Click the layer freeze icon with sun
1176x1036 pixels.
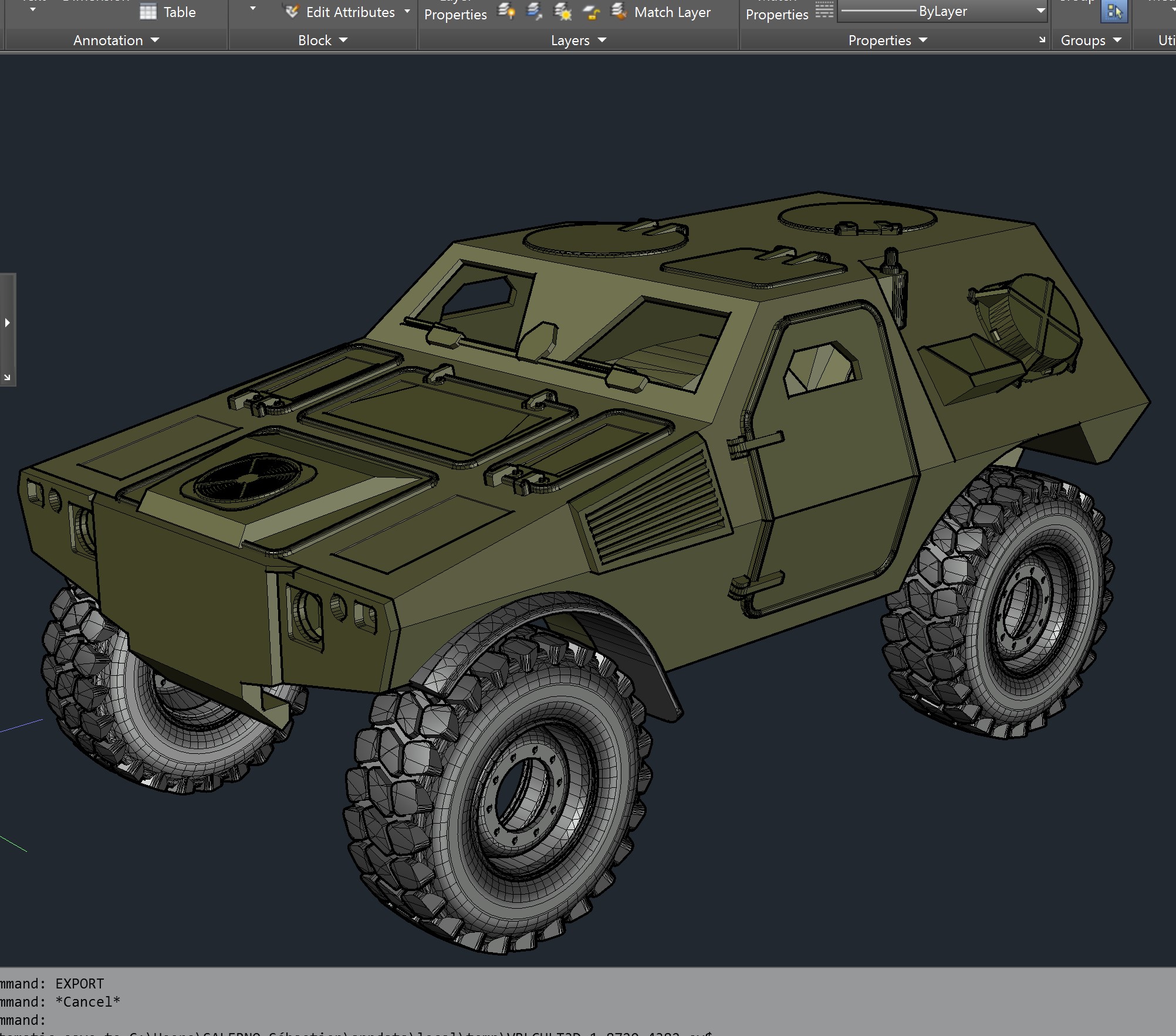[x=563, y=11]
